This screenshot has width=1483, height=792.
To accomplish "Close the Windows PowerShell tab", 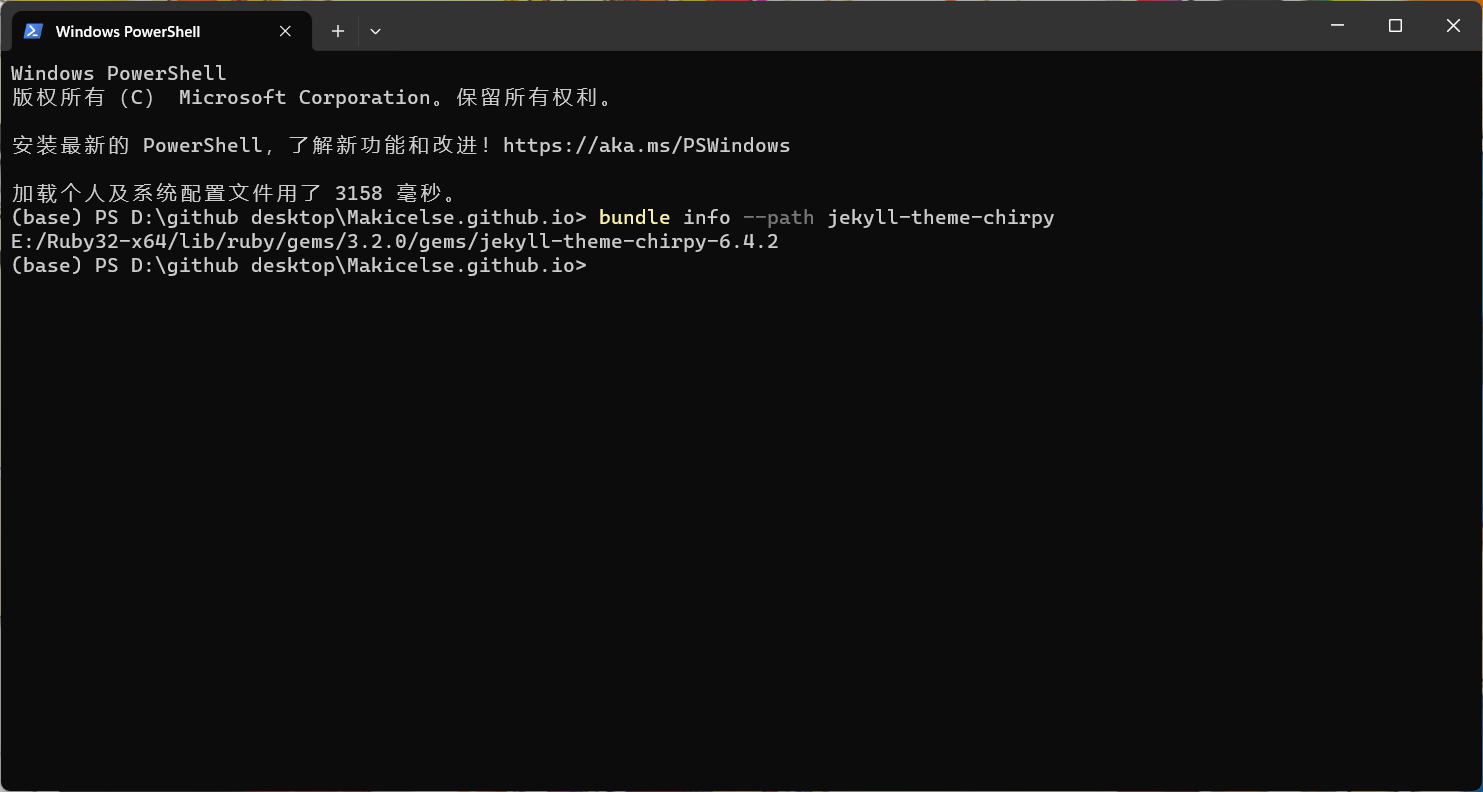I will (285, 31).
